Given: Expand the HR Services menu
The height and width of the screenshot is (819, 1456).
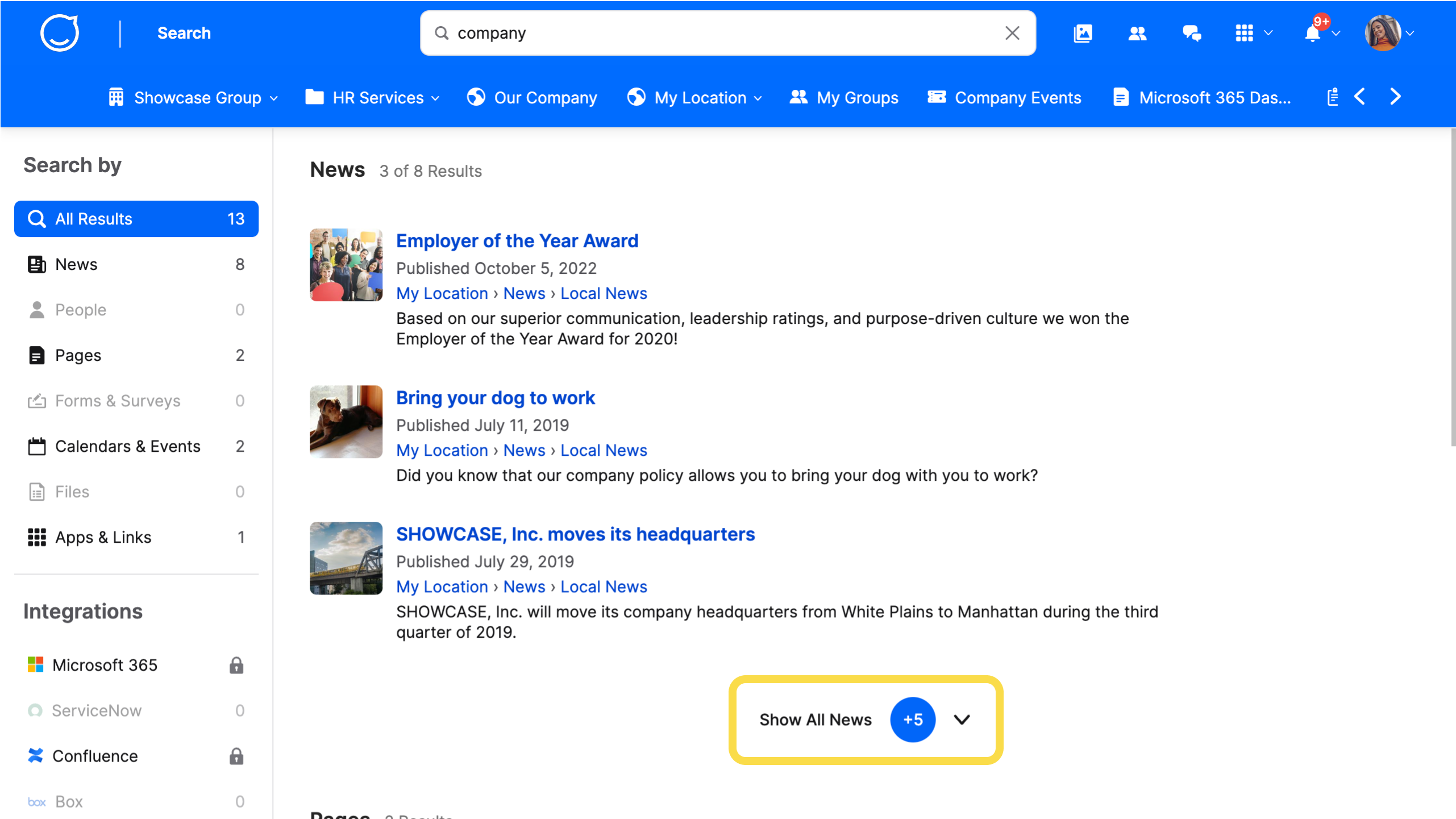Looking at the screenshot, I should pyautogui.click(x=373, y=97).
